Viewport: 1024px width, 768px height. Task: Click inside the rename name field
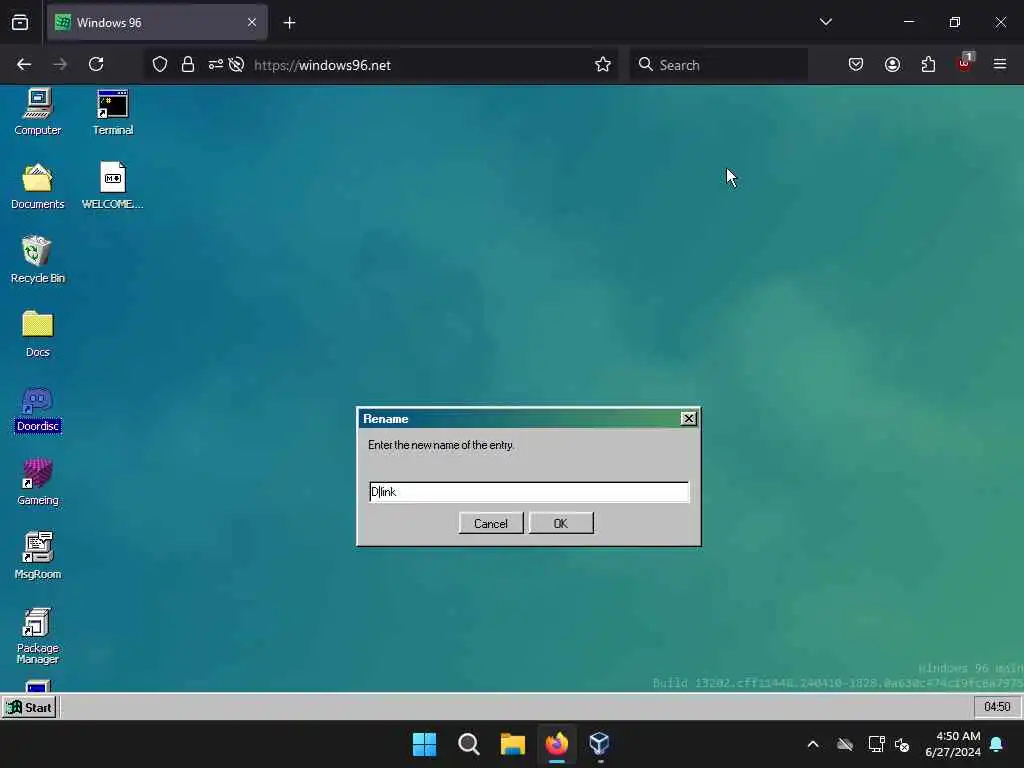pyautogui.click(x=529, y=492)
